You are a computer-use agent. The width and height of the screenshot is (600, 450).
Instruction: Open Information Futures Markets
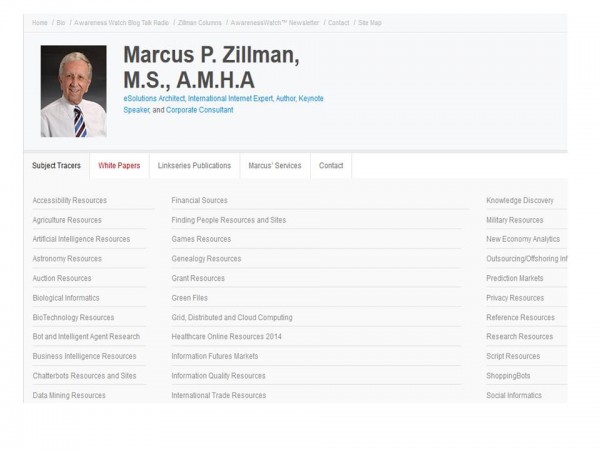[x=215, y=356]
